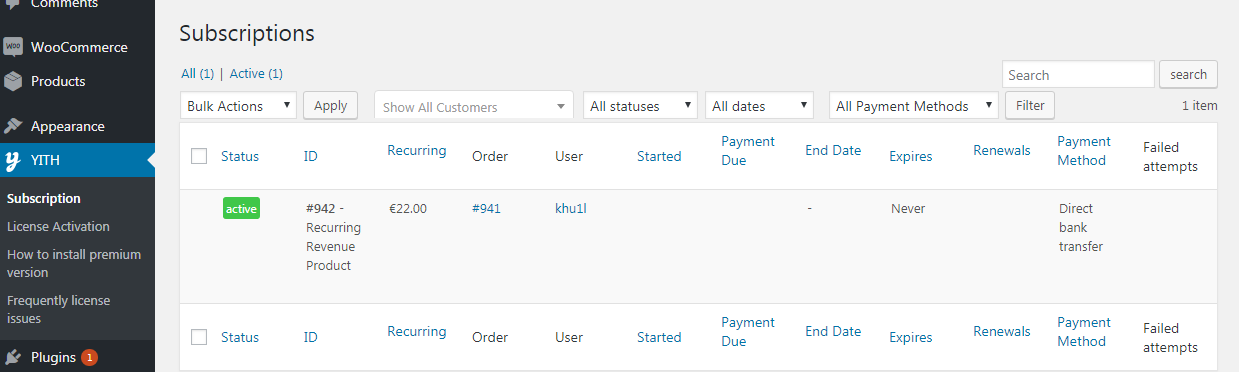Screen dimensions: 1239x372
Task: Click the search button
Action: (x=1188, y=74)
